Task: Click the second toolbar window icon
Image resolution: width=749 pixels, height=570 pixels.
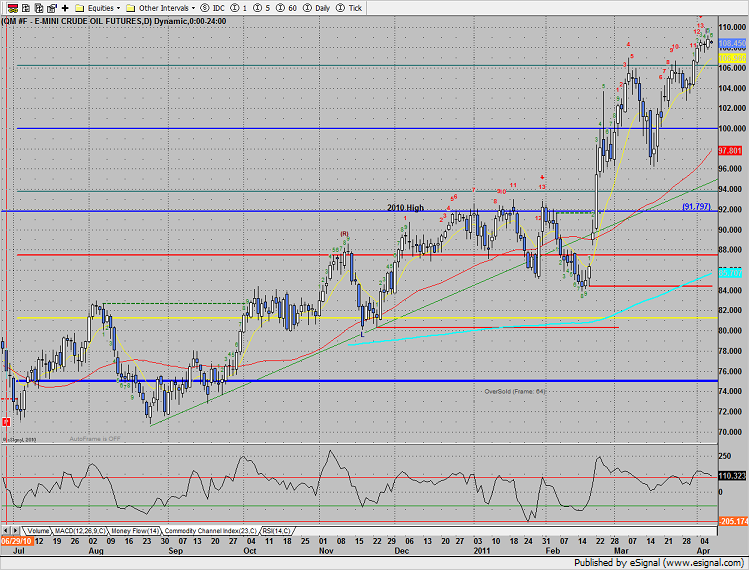Action: coord(26,8)
